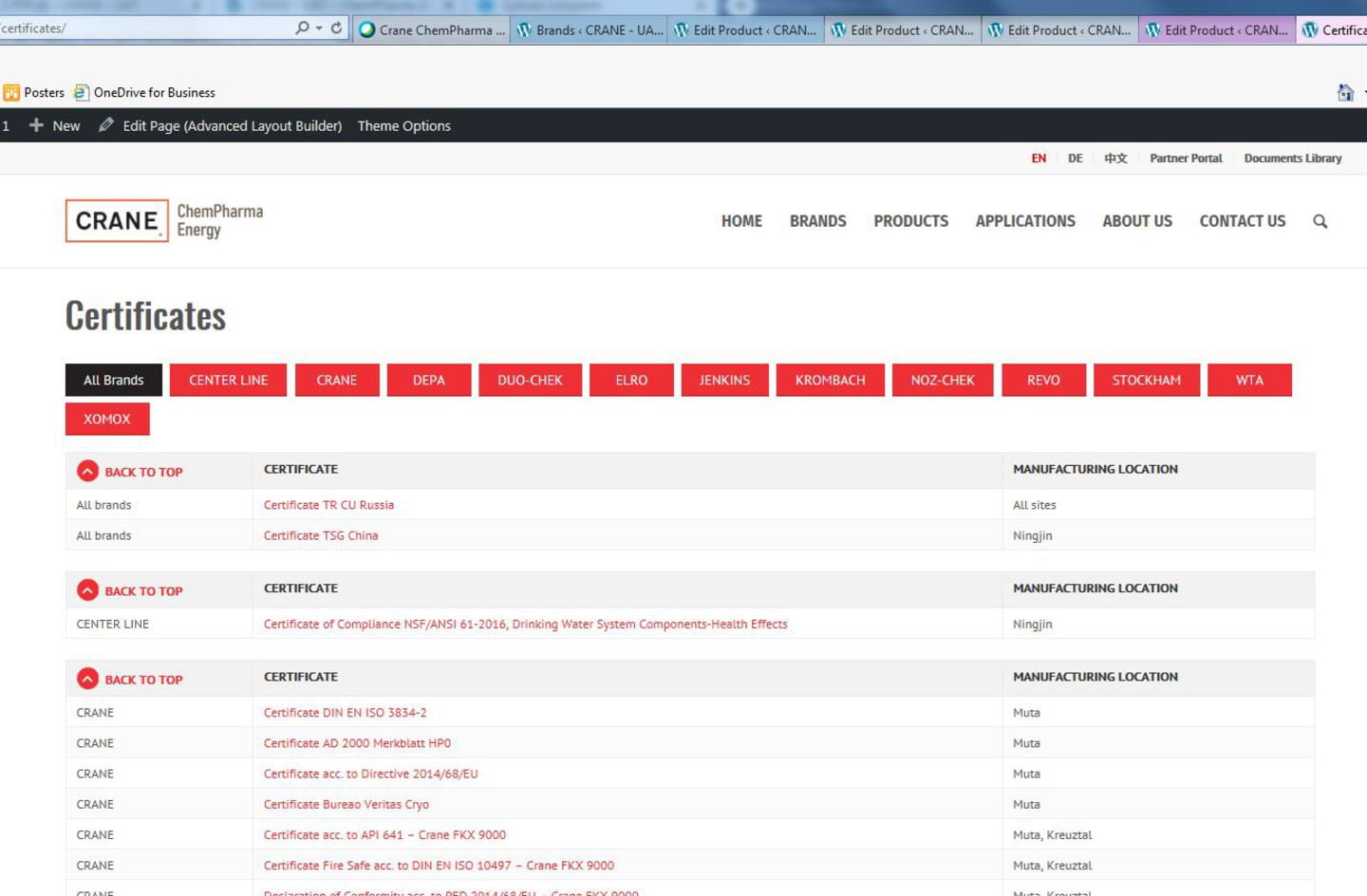
Task: Open the OneDrive for Business bookmark
Action: [154, 92]
